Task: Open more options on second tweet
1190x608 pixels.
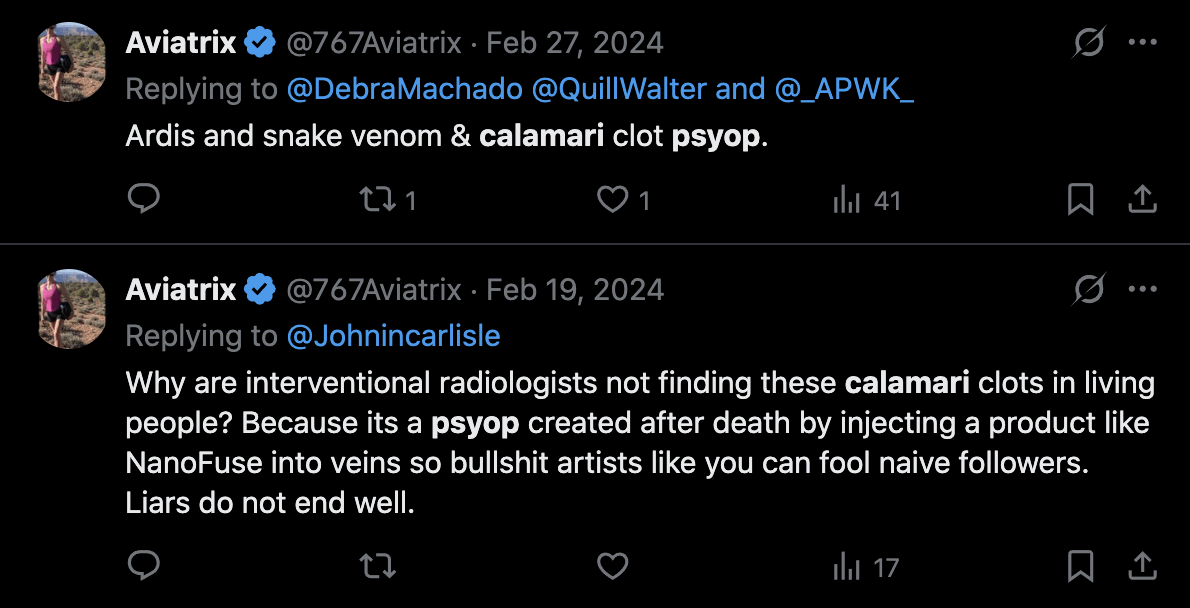Action: pos(1142,290)
